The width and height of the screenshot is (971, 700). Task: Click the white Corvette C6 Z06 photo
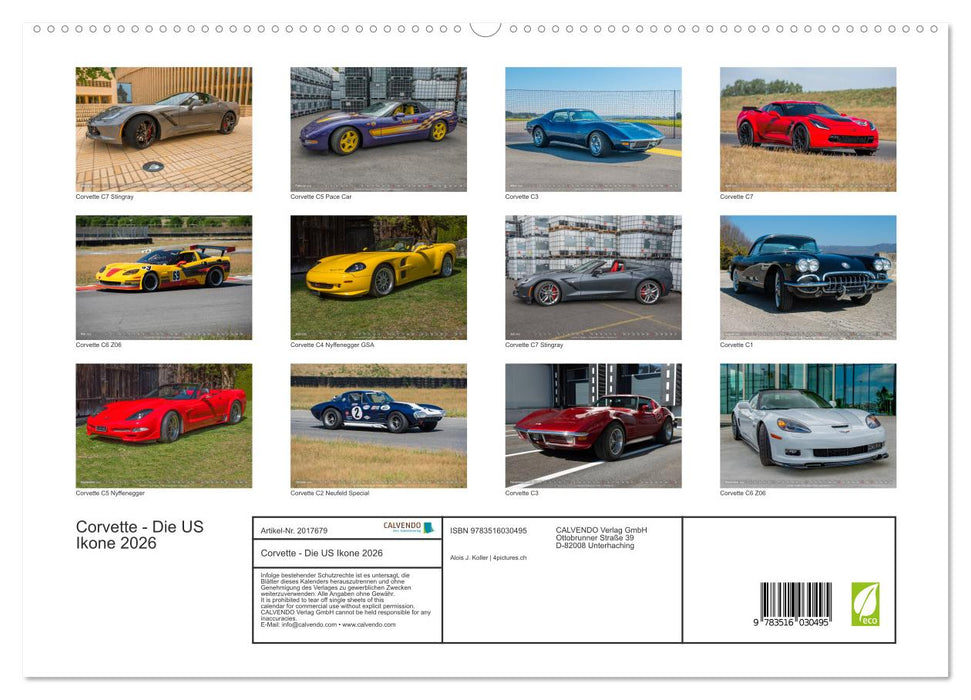tap(807, 424)
